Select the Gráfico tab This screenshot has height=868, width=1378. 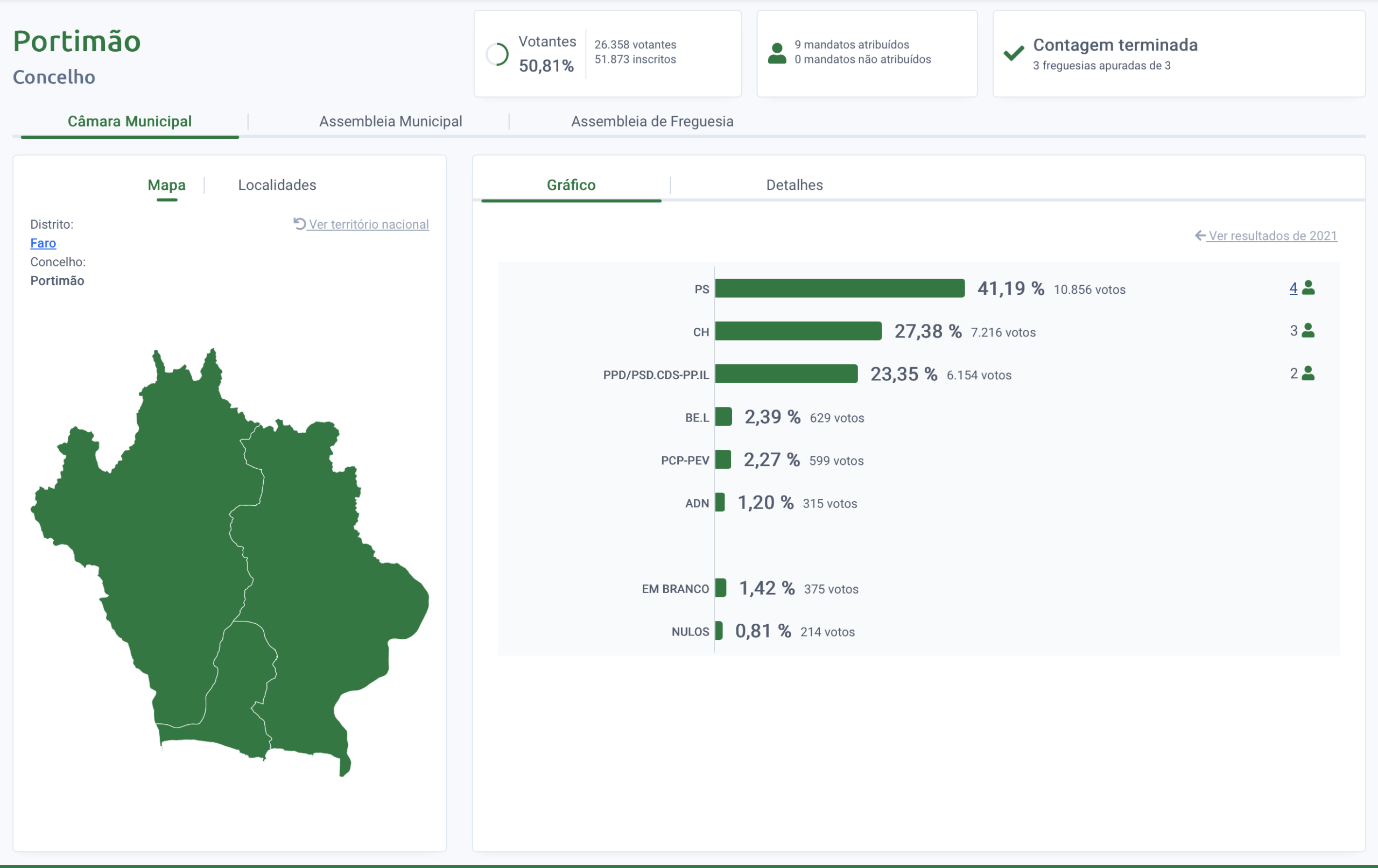tap(571, 185)
